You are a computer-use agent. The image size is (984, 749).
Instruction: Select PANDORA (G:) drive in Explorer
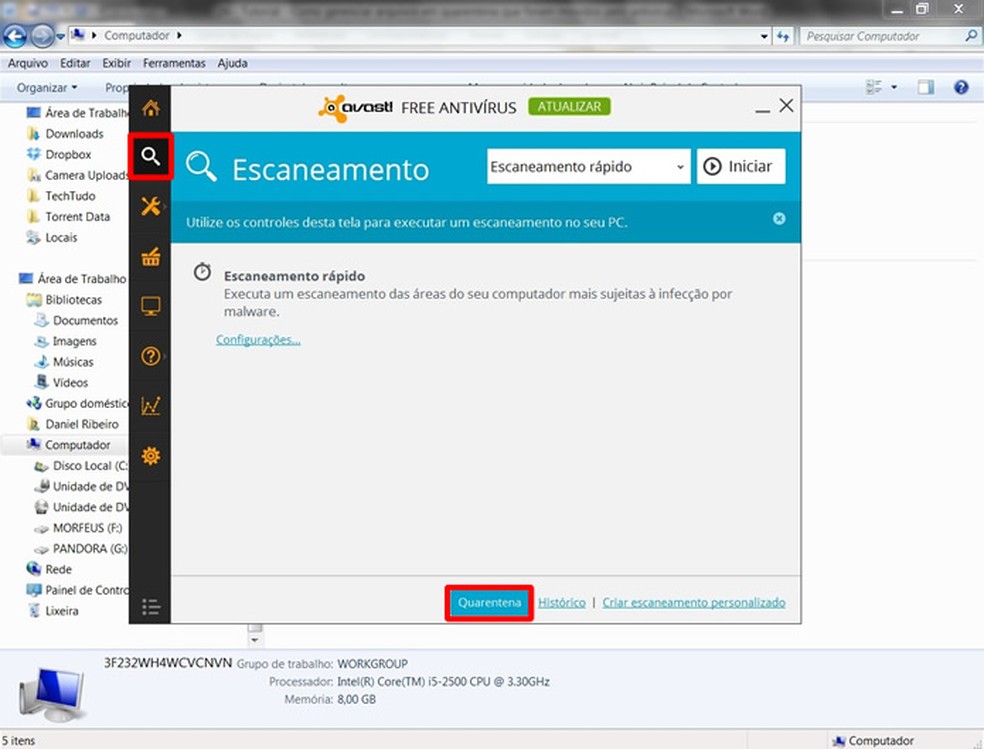coord(90,548)
